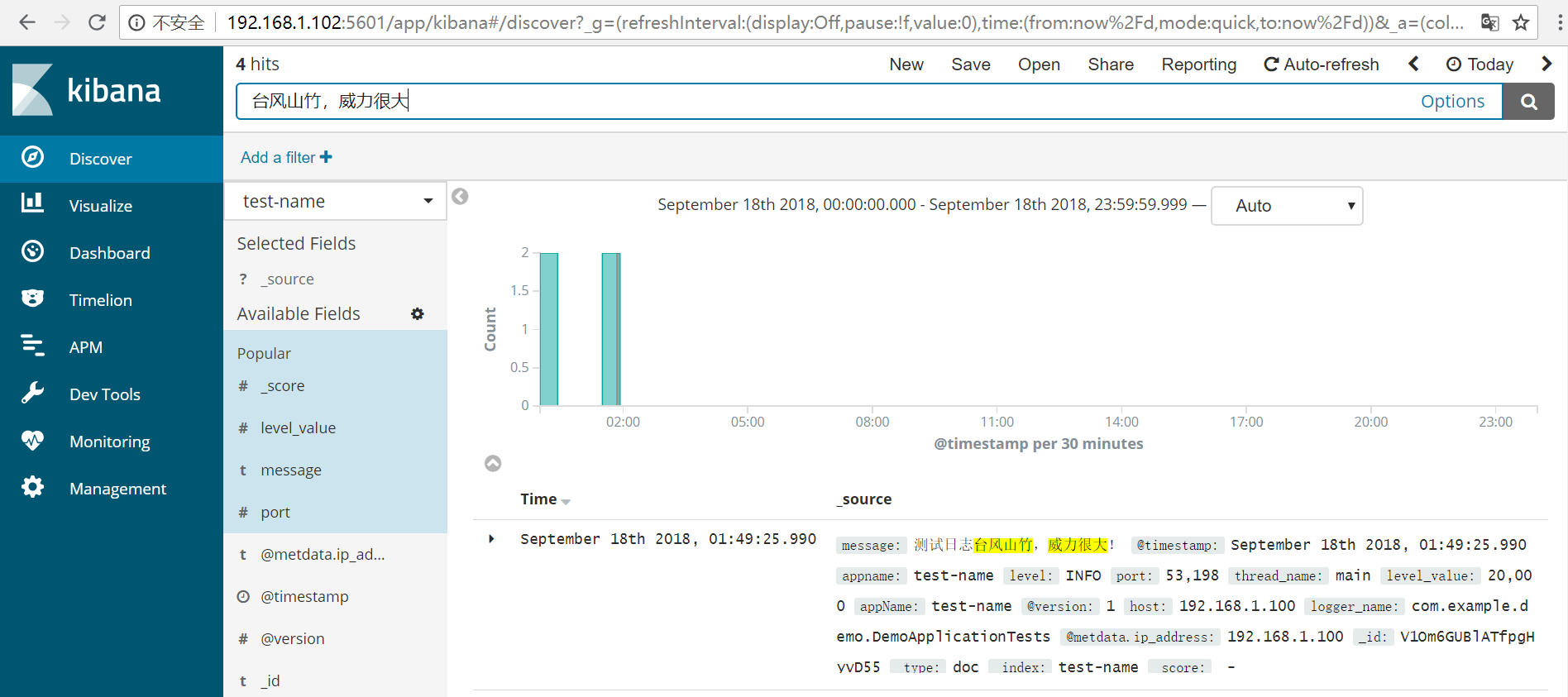Sort by Time column arrow
Viewport: 1568px width, 697px height.
click(566, 502)
